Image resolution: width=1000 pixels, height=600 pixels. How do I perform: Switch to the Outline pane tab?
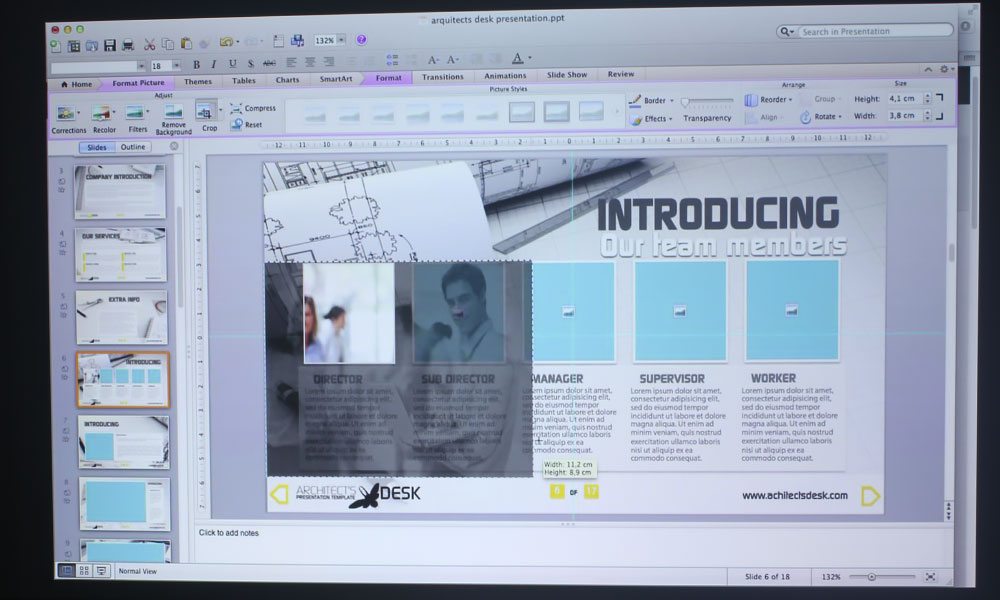[132, 147]
